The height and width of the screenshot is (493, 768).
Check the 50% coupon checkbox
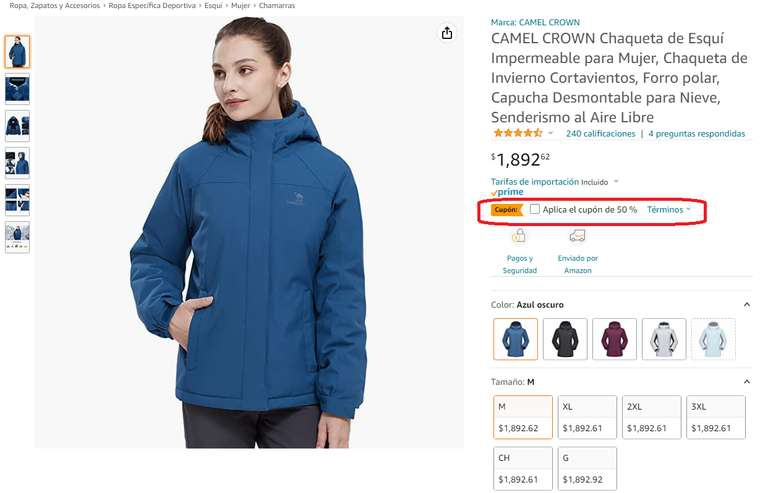[x=534, y=209]
